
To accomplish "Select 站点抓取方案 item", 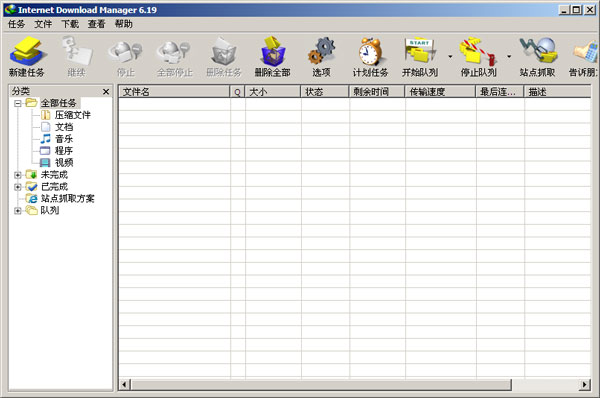I will (x=67, y=199).
